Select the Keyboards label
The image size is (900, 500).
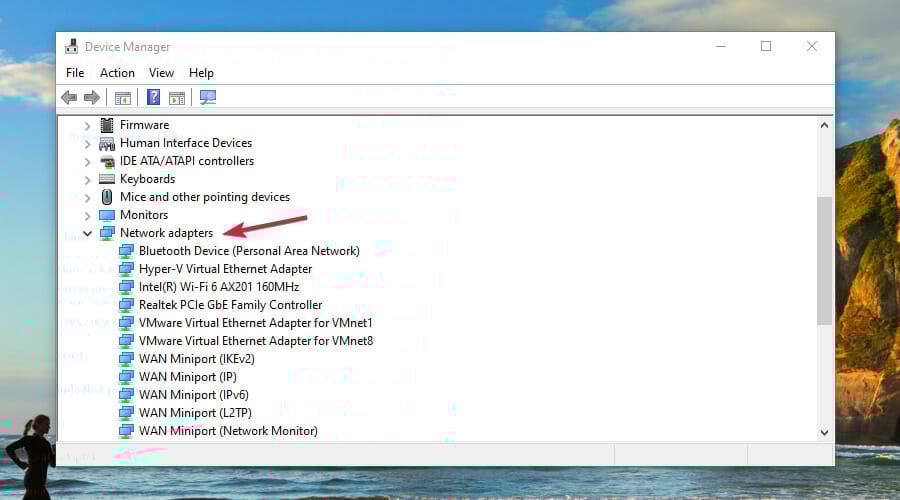pyautogui.click(x=147, y=179)
